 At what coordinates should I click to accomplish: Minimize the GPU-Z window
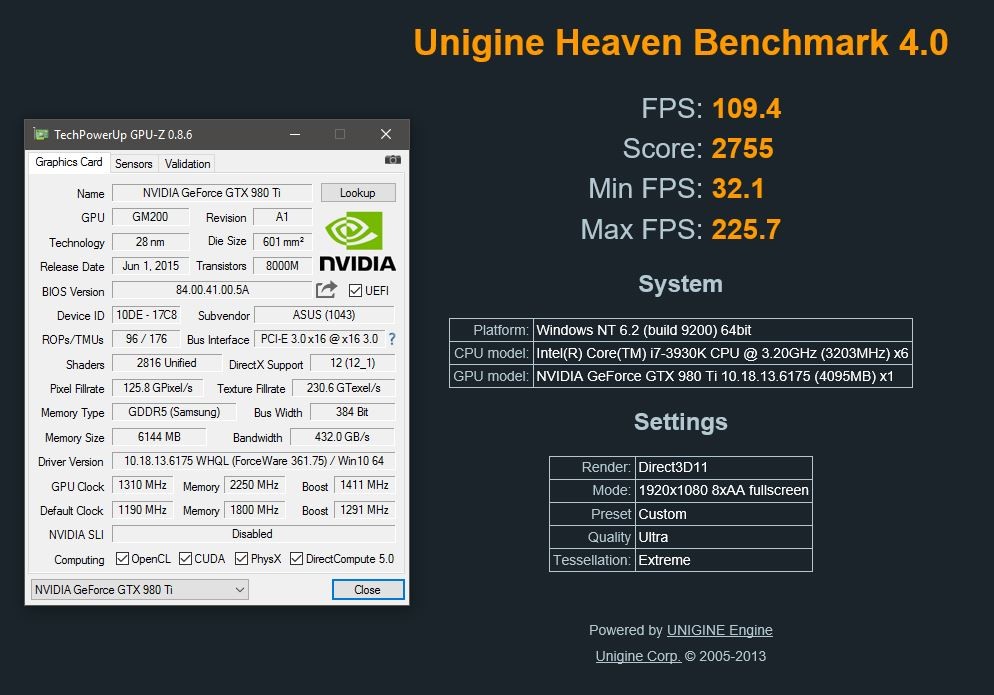(x=295, y=134)
